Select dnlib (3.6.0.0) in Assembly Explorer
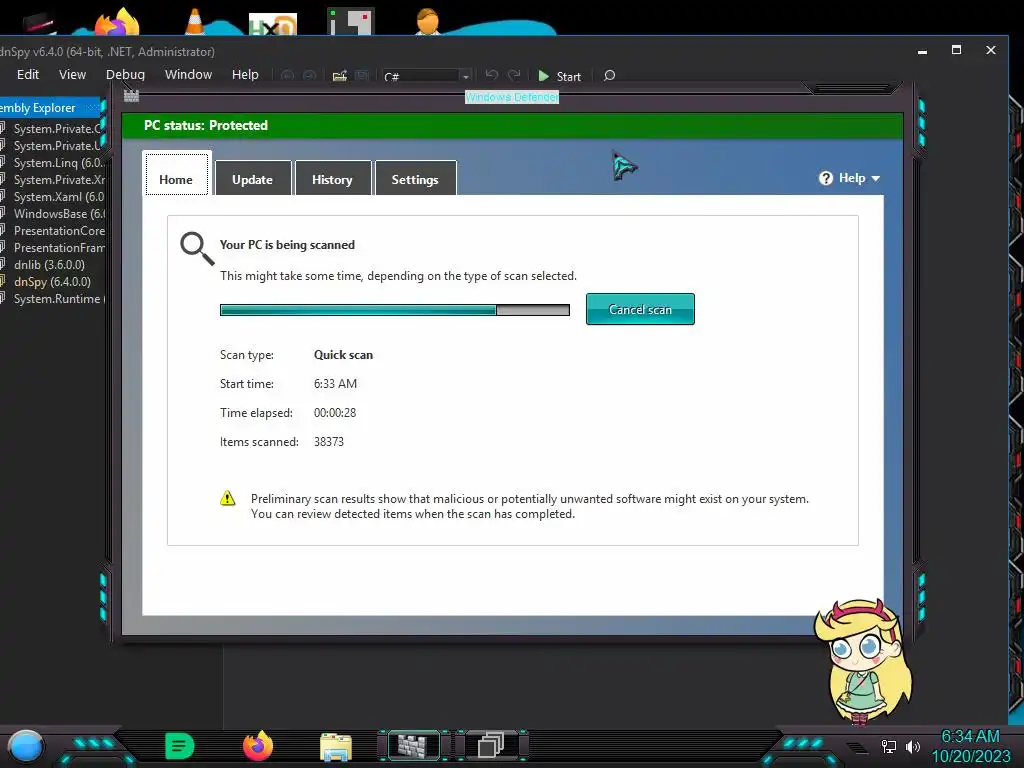The width and height of the screenshot is (1024, 768). coord(52,264)
